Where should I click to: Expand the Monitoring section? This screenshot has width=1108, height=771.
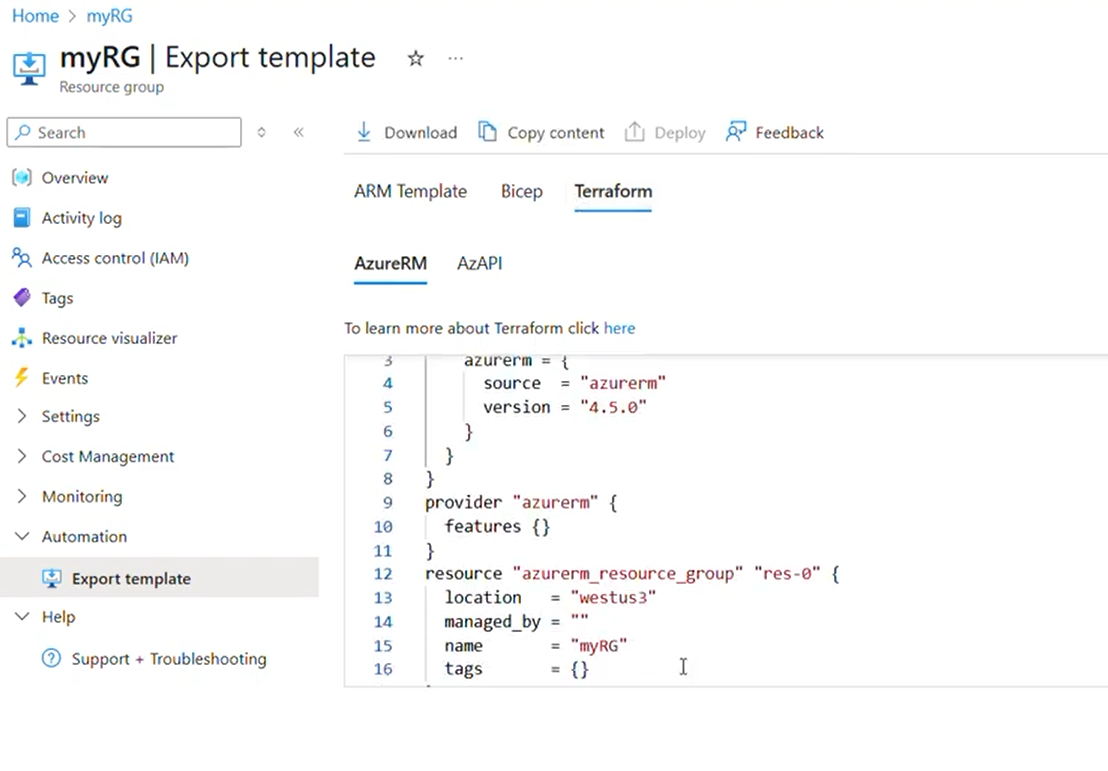[22, 496]
